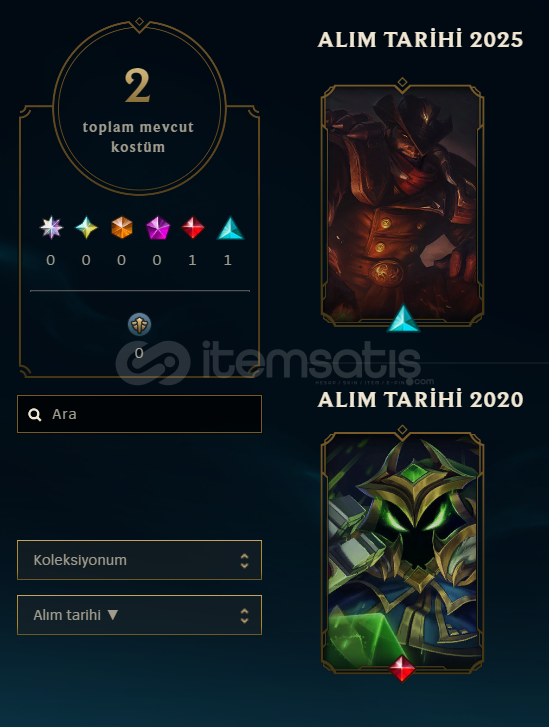Select the purple Legendary rarity gem icon
The image size is (549, 727).
tap(158, 228)
